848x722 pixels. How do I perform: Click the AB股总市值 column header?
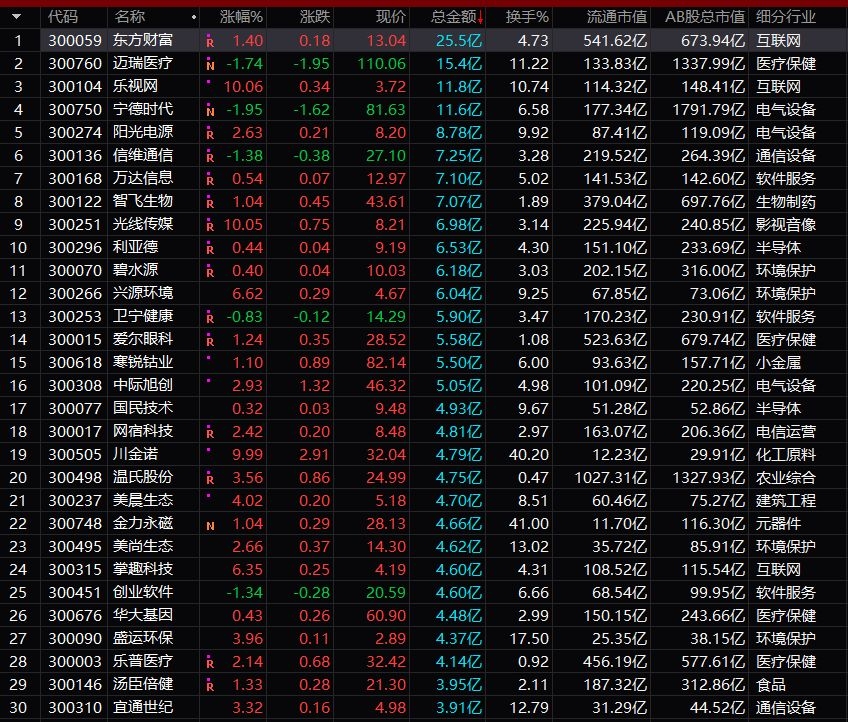tap(705, 17)
